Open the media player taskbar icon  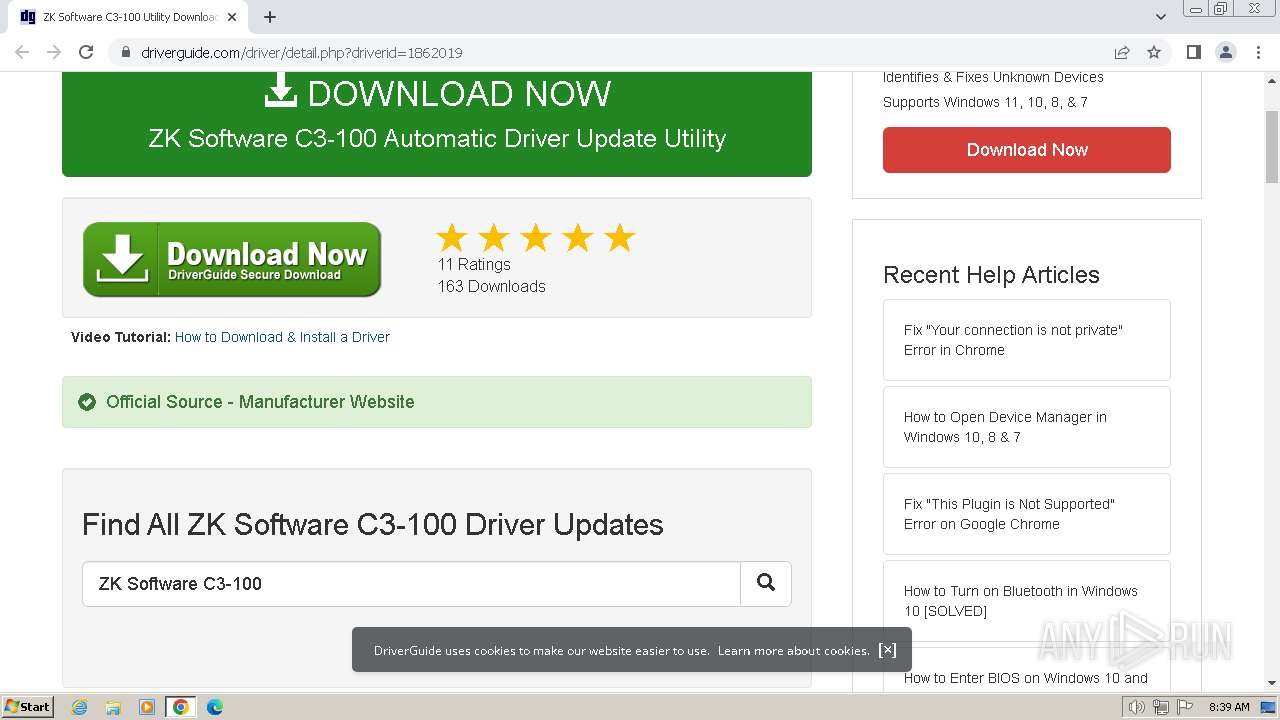tap(147, 707)
